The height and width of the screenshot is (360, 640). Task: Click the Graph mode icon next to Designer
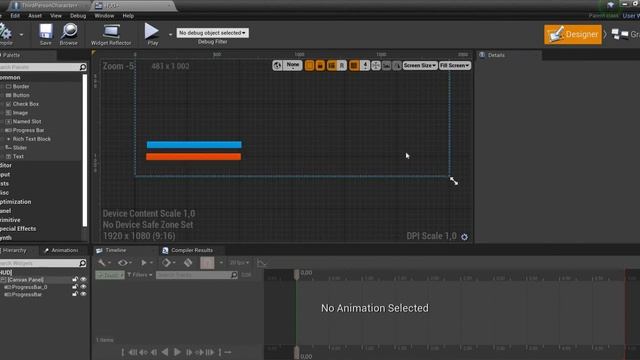click(x=620, y=35)
